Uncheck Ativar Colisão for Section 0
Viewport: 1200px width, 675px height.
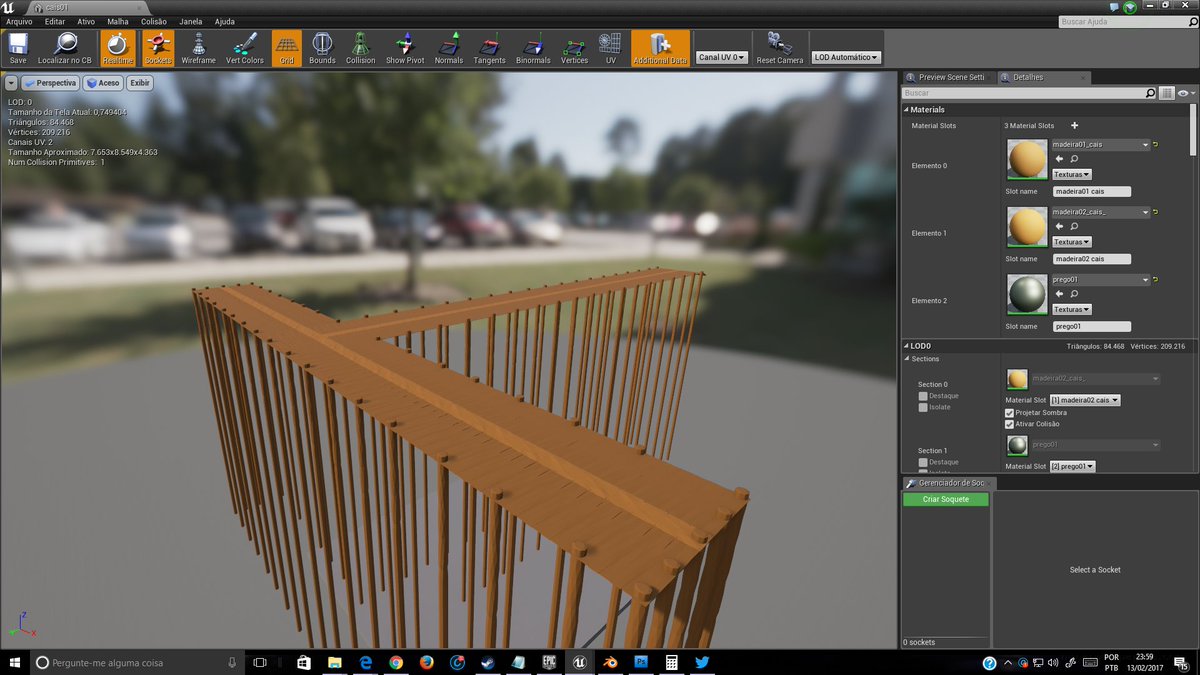[1009, 424]
